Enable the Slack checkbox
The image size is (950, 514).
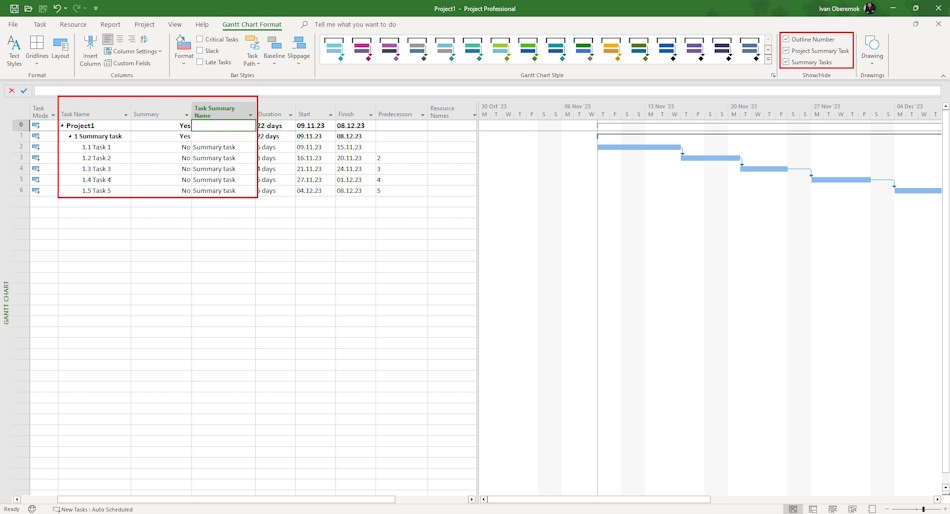click(x=199, y=50)
